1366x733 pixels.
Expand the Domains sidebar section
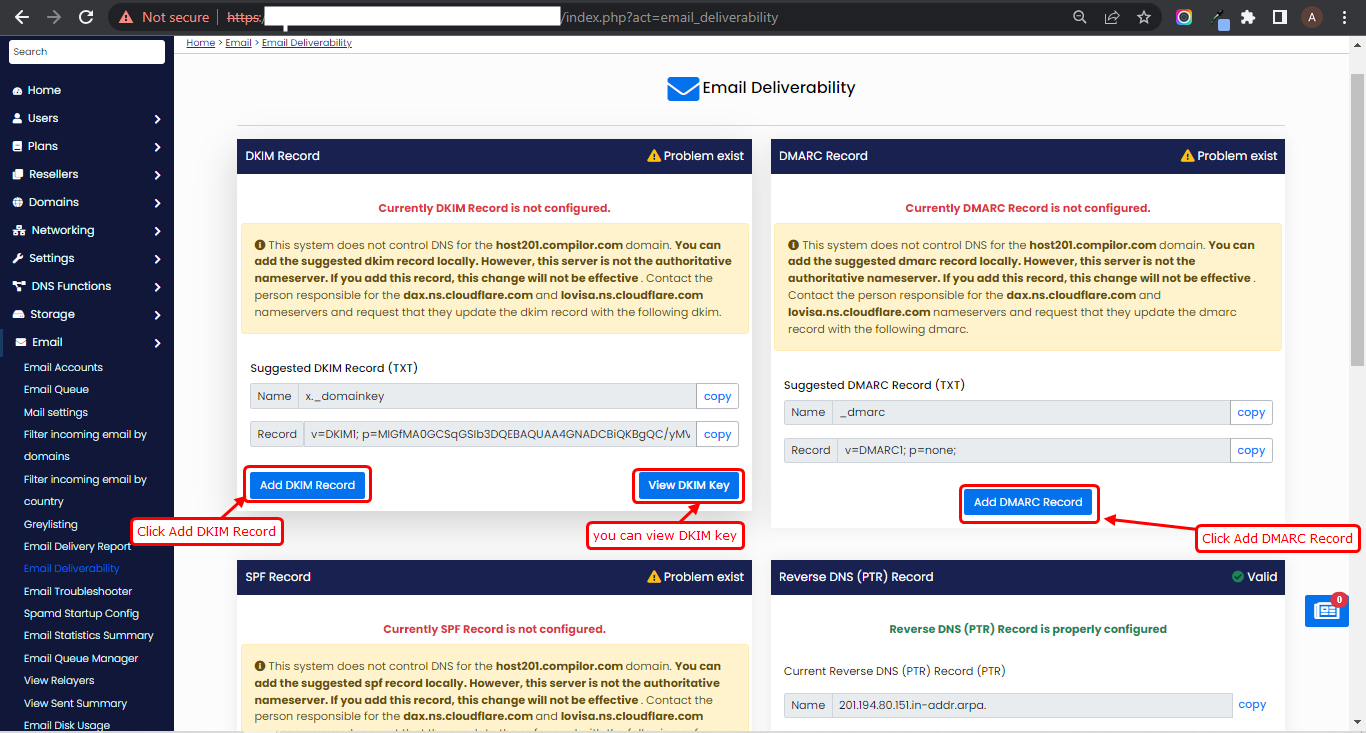tap(87, 202)
